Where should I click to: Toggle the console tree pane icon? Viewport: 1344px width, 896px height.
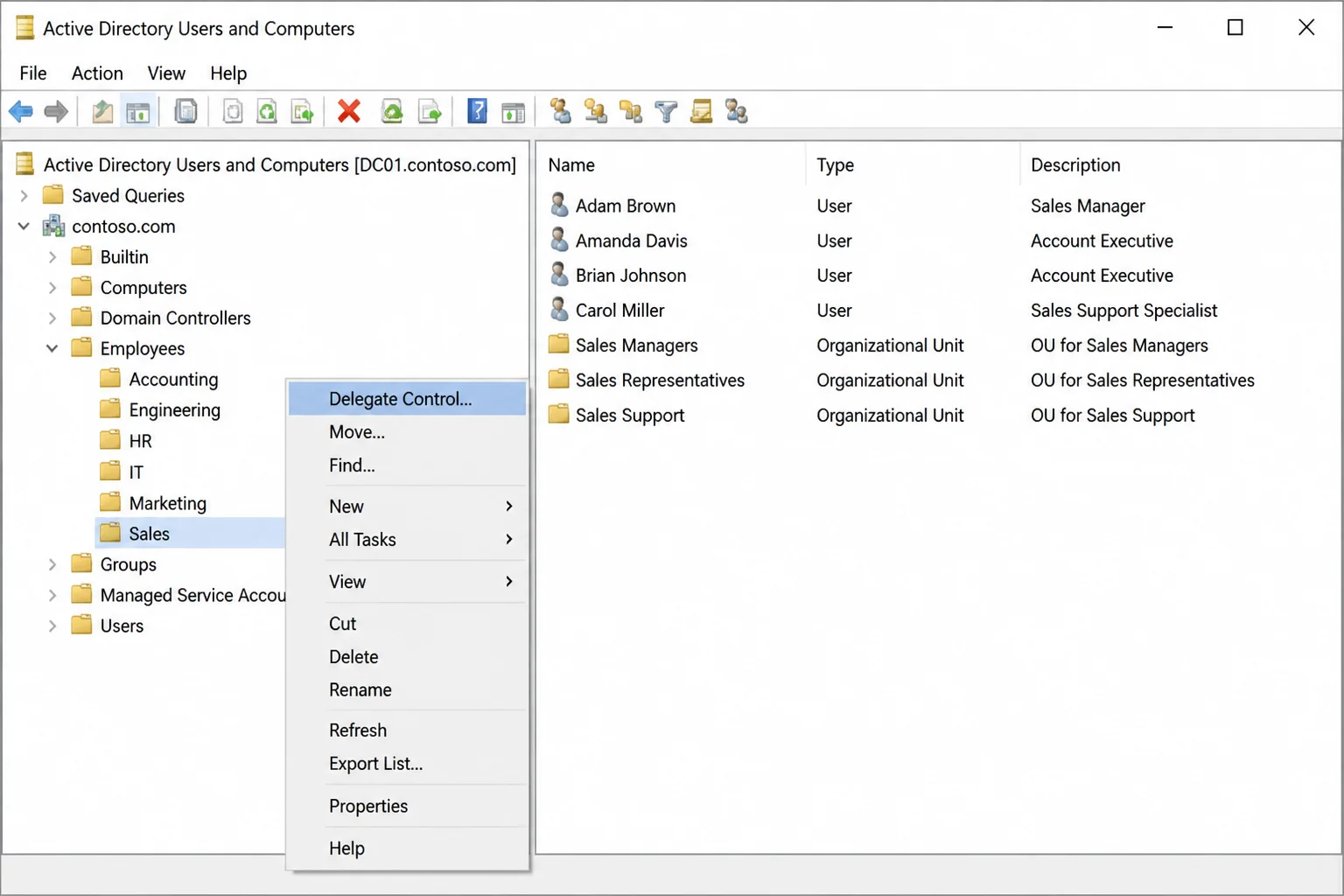138,111
